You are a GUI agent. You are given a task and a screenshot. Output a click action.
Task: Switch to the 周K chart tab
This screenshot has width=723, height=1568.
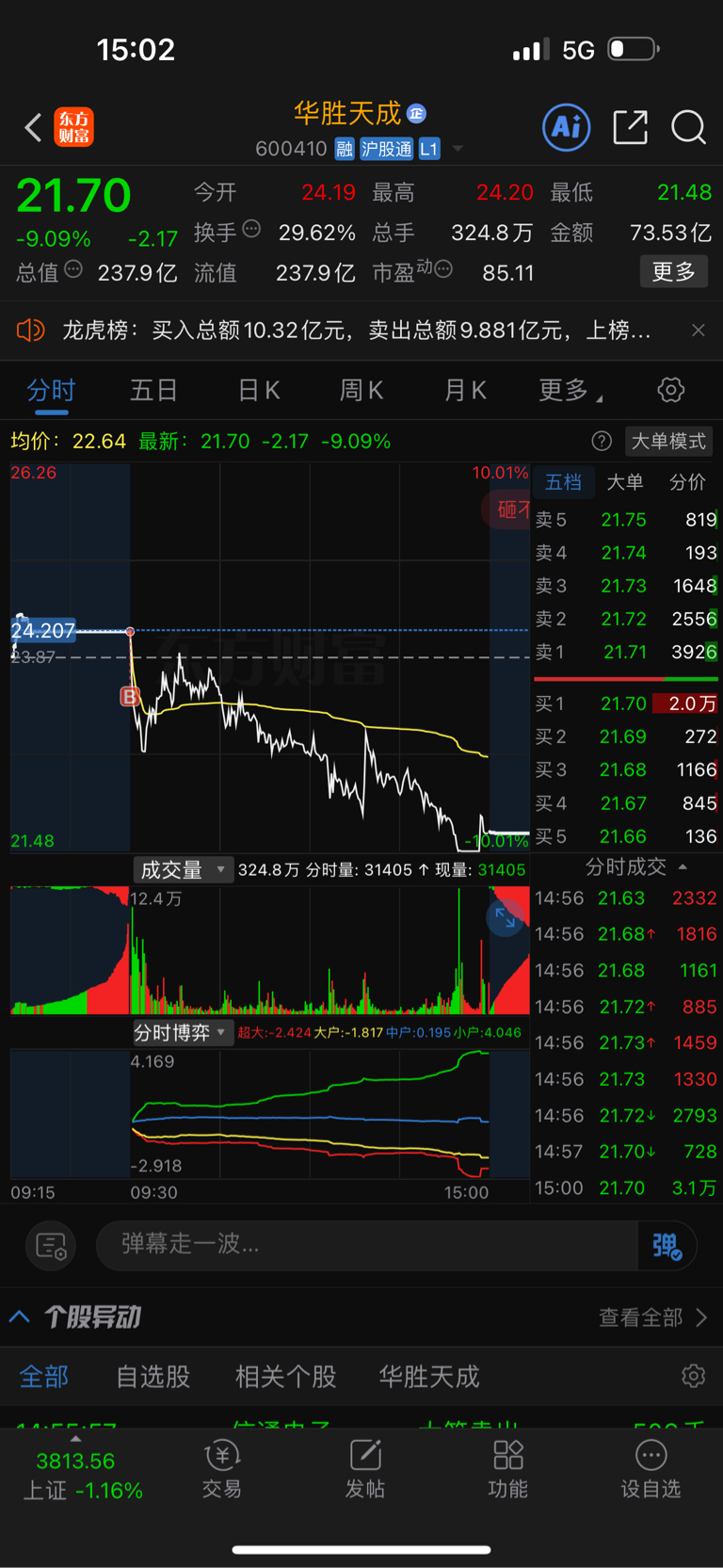pyautogui.click(x=361, y=390)
